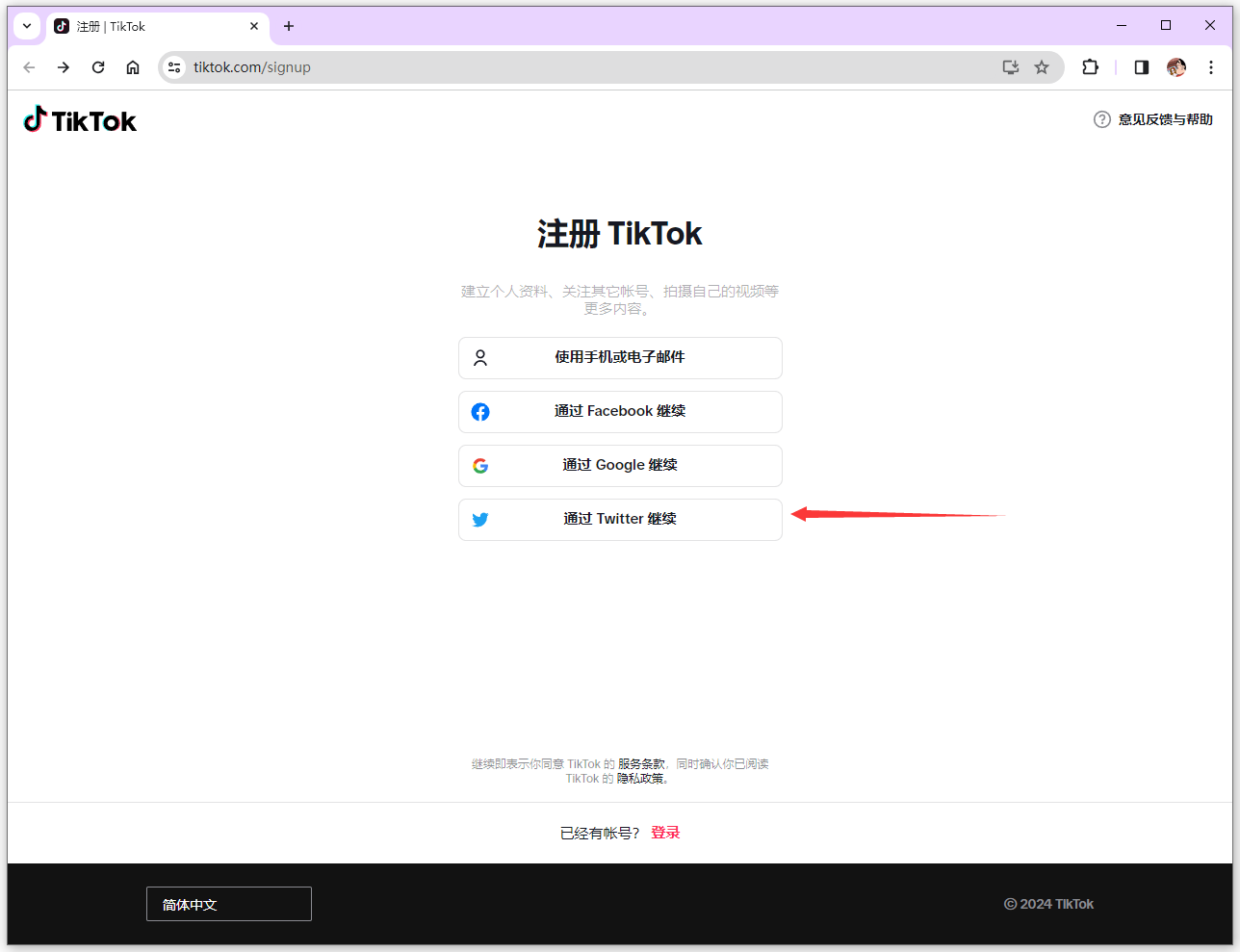1240x952 pixels.
Task: Bookmark this page with the star icon
Action: (1042, 67)
